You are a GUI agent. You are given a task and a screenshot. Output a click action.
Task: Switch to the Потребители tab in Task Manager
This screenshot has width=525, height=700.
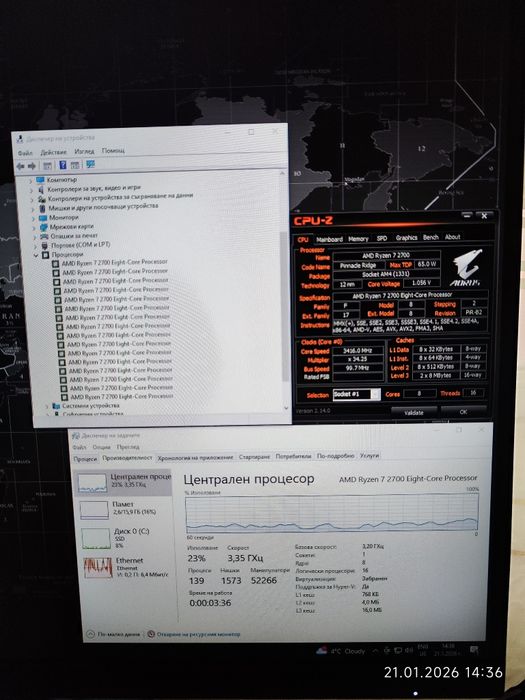tap(293, 456)
